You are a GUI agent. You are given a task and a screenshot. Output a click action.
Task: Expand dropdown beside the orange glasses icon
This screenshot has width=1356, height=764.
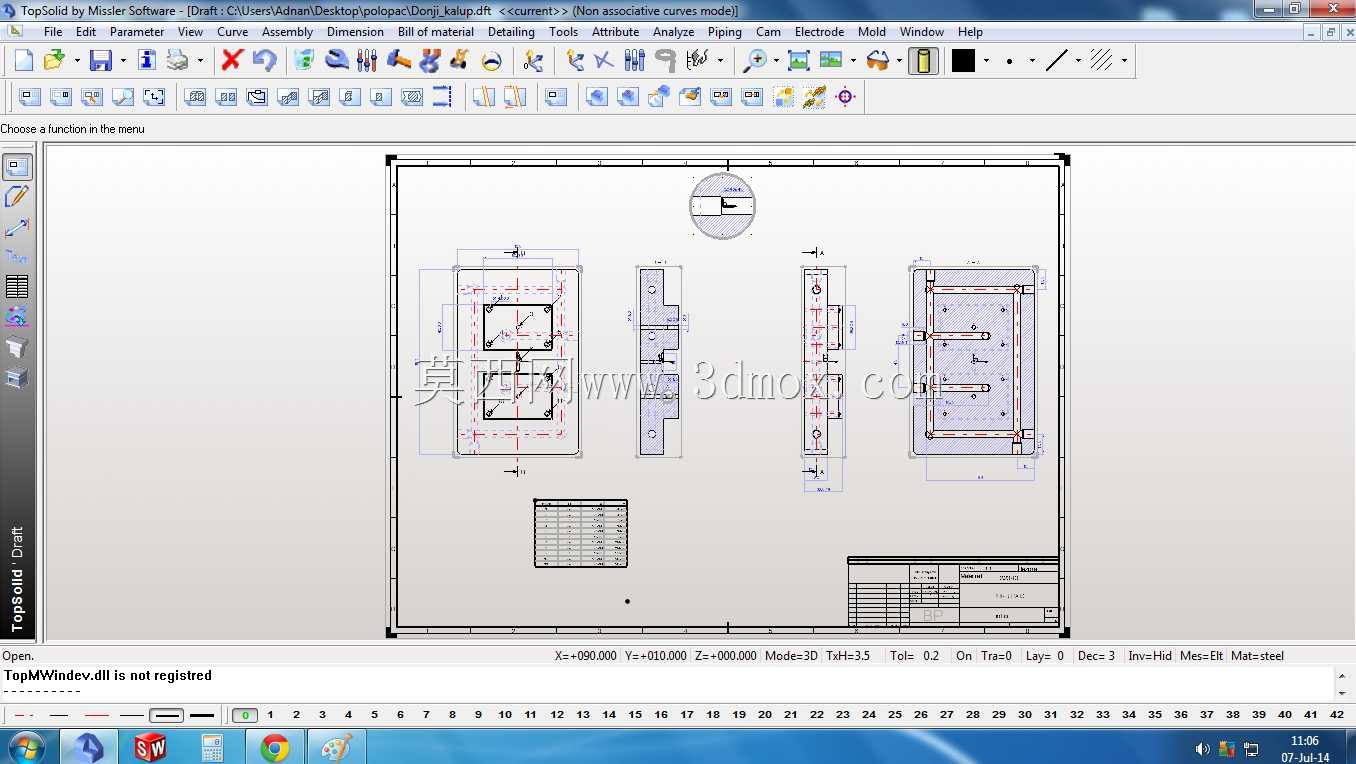point(899,61)
